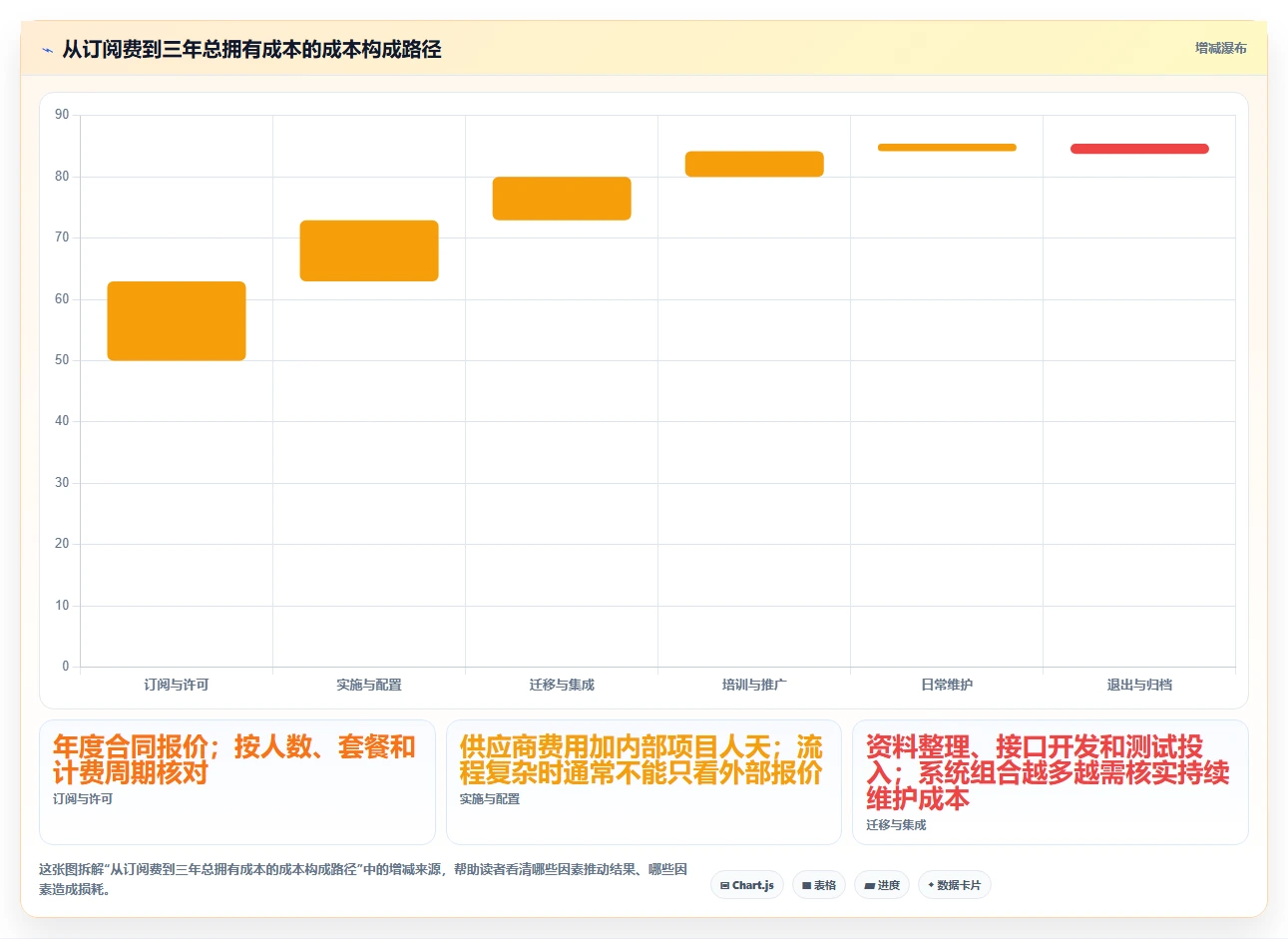Click 实施与配置 caption in second card
This screenshot has width=1288, height=939.
coord(490,799)
